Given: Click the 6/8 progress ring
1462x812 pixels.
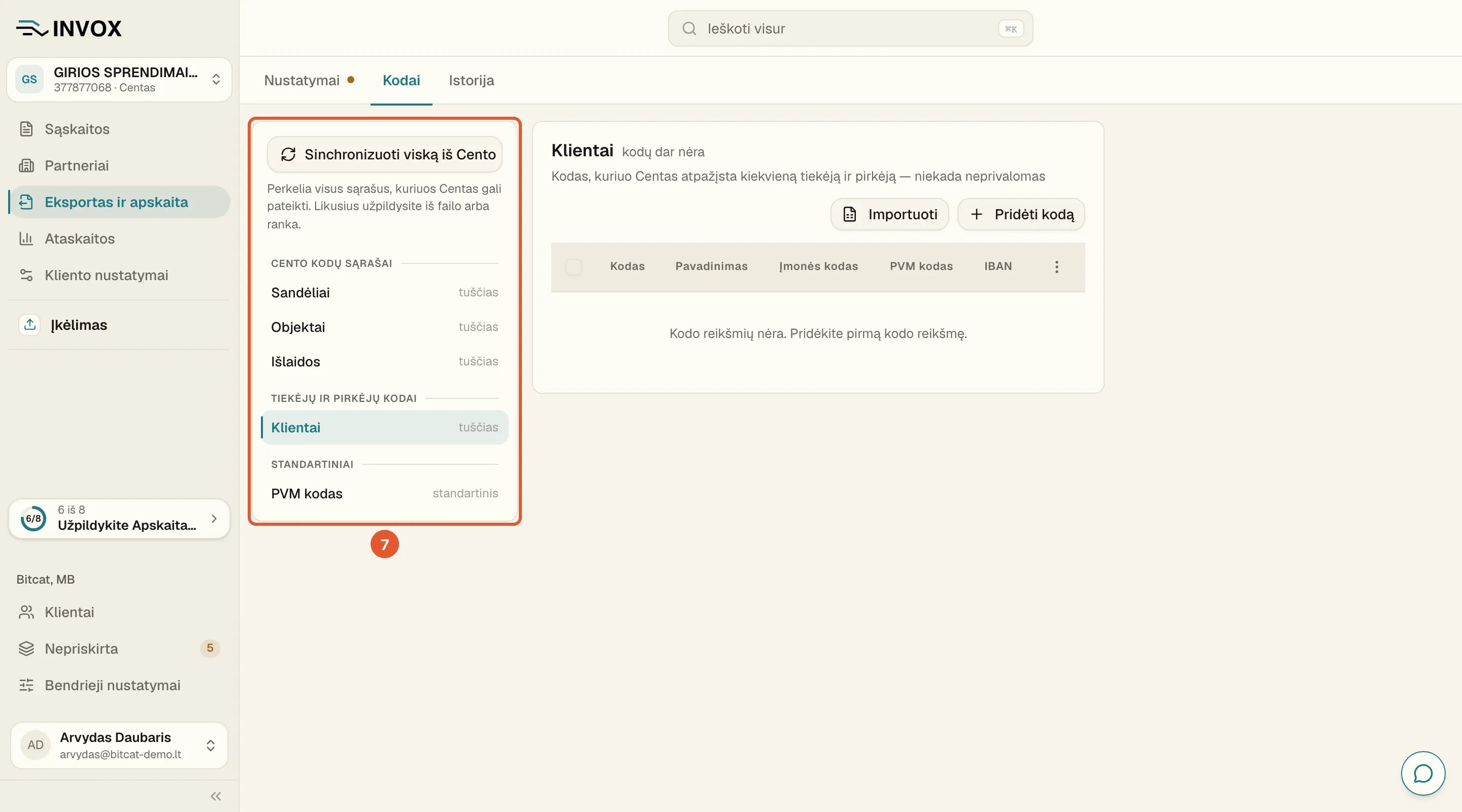Looking at the screenshot, I should (x=34, y=519).
